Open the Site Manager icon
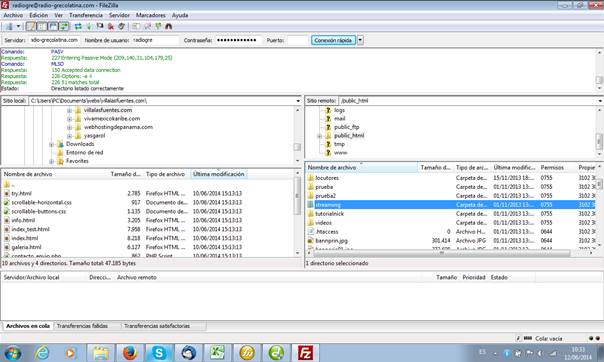The image size is (604, 362). 8,26
